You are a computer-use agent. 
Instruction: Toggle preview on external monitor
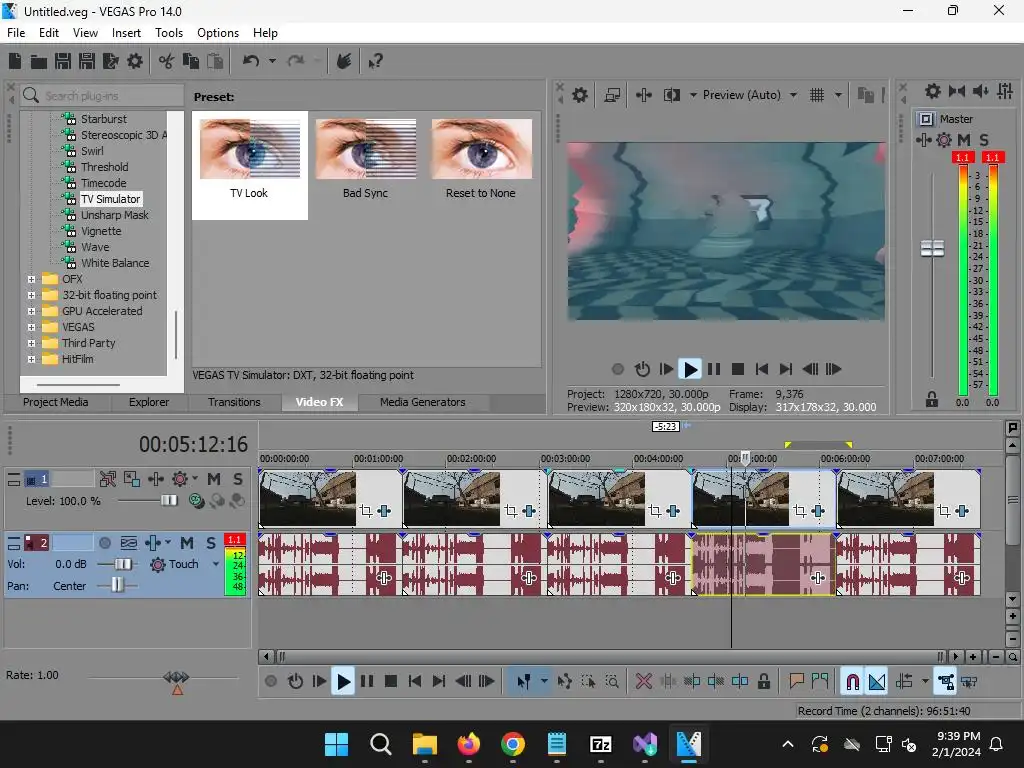[x=612, y=95]
